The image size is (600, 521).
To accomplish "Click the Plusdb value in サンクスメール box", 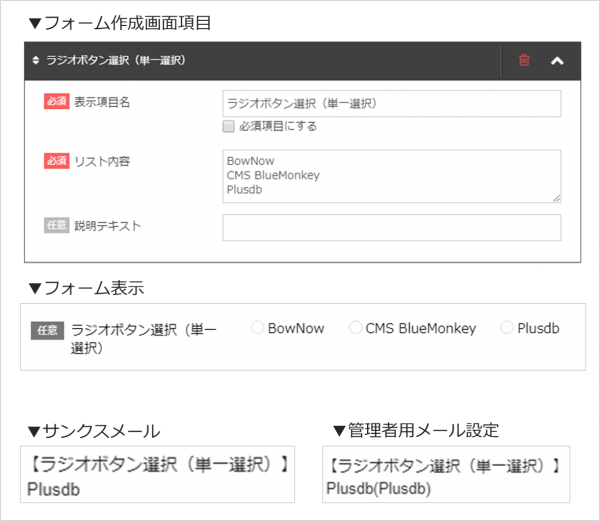I will 54,489.
